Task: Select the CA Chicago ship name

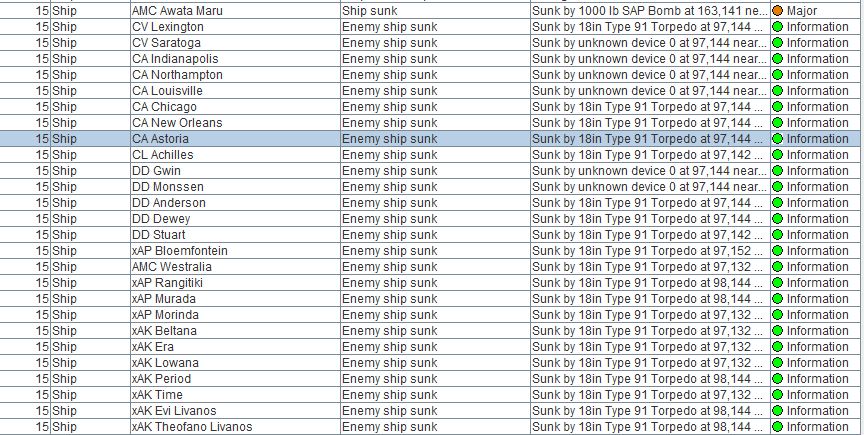Action: (164, 106)
